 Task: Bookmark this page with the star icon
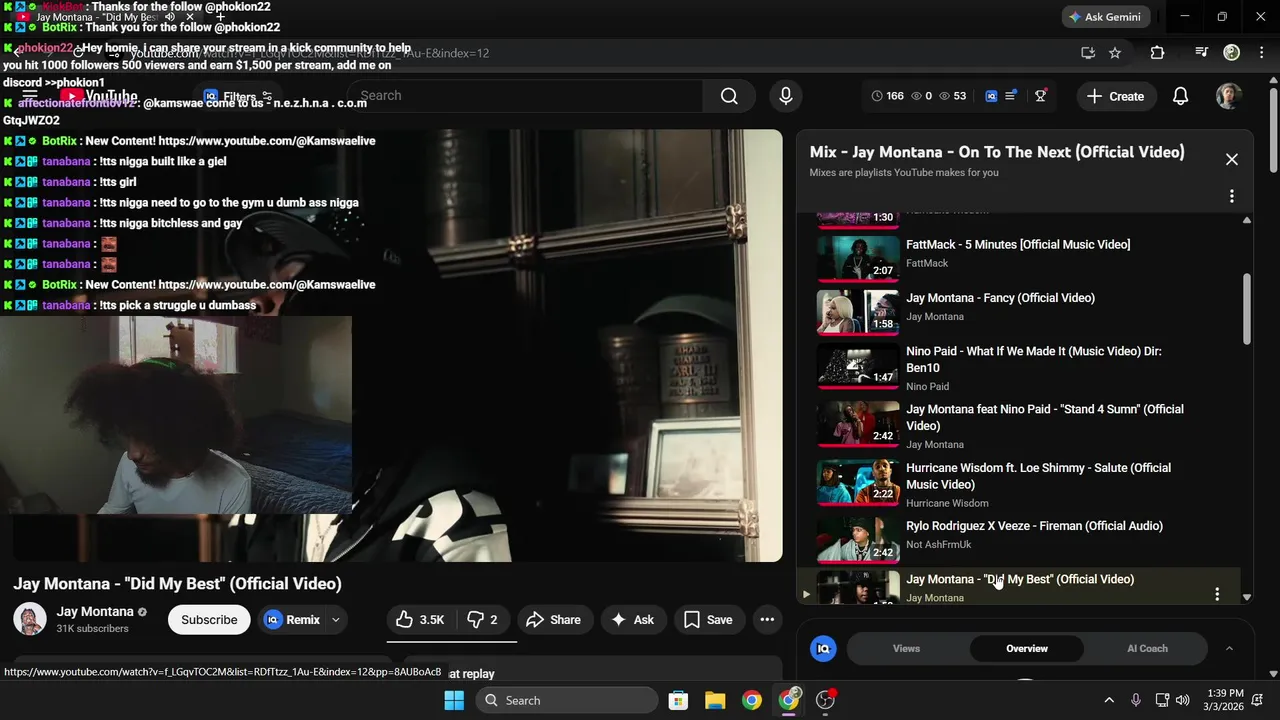[1115, 53]
